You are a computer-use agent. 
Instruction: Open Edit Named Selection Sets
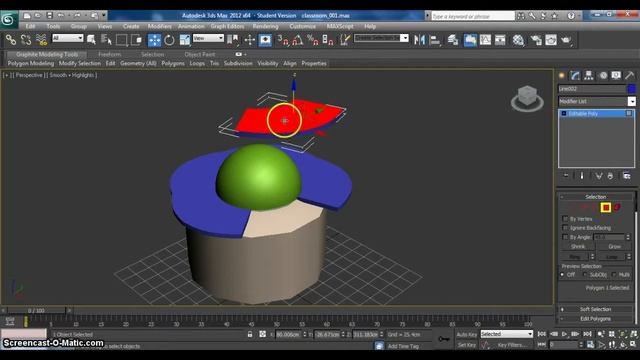(345, 40)
